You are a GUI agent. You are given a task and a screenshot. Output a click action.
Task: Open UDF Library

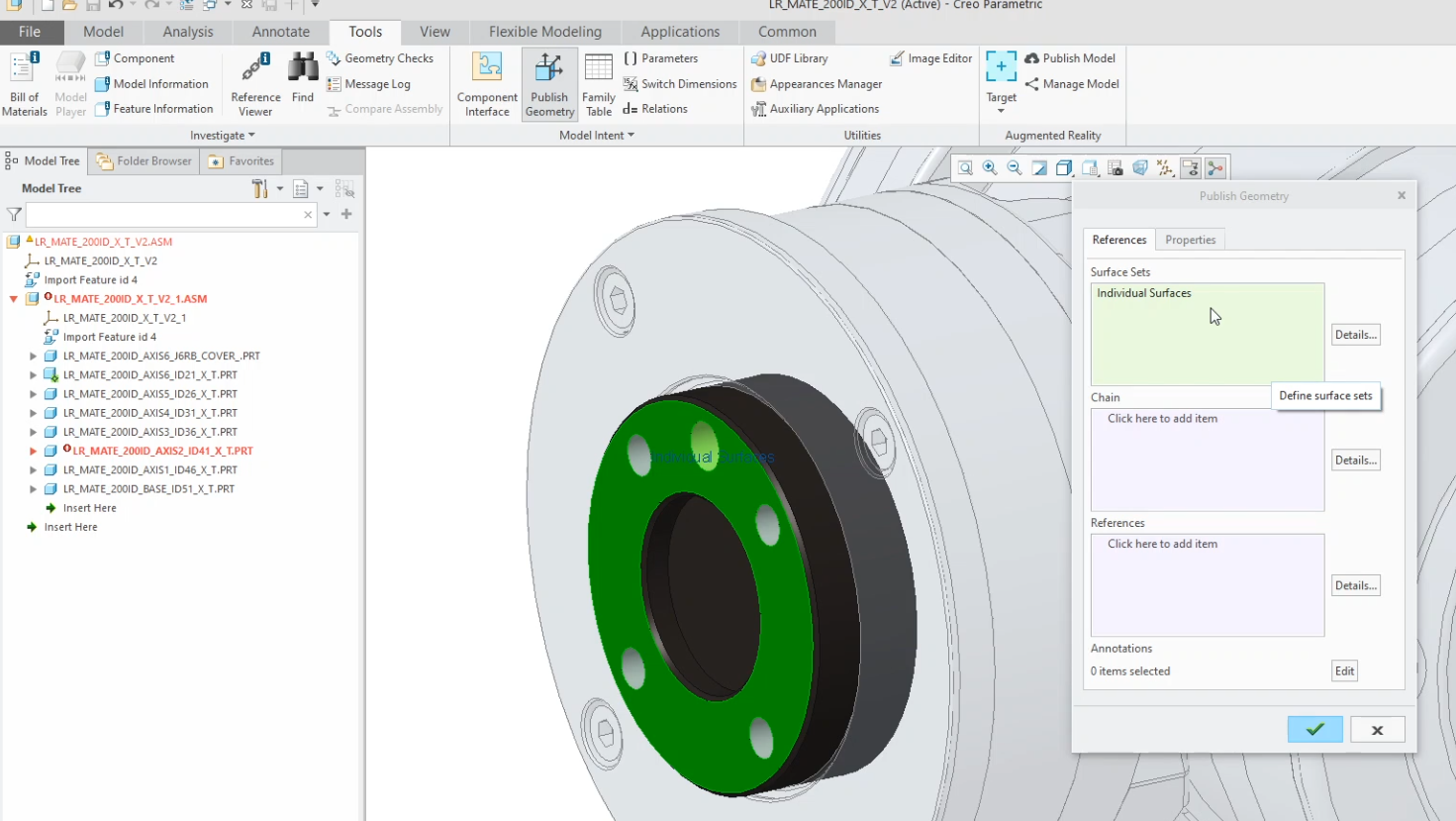(789, 58)
